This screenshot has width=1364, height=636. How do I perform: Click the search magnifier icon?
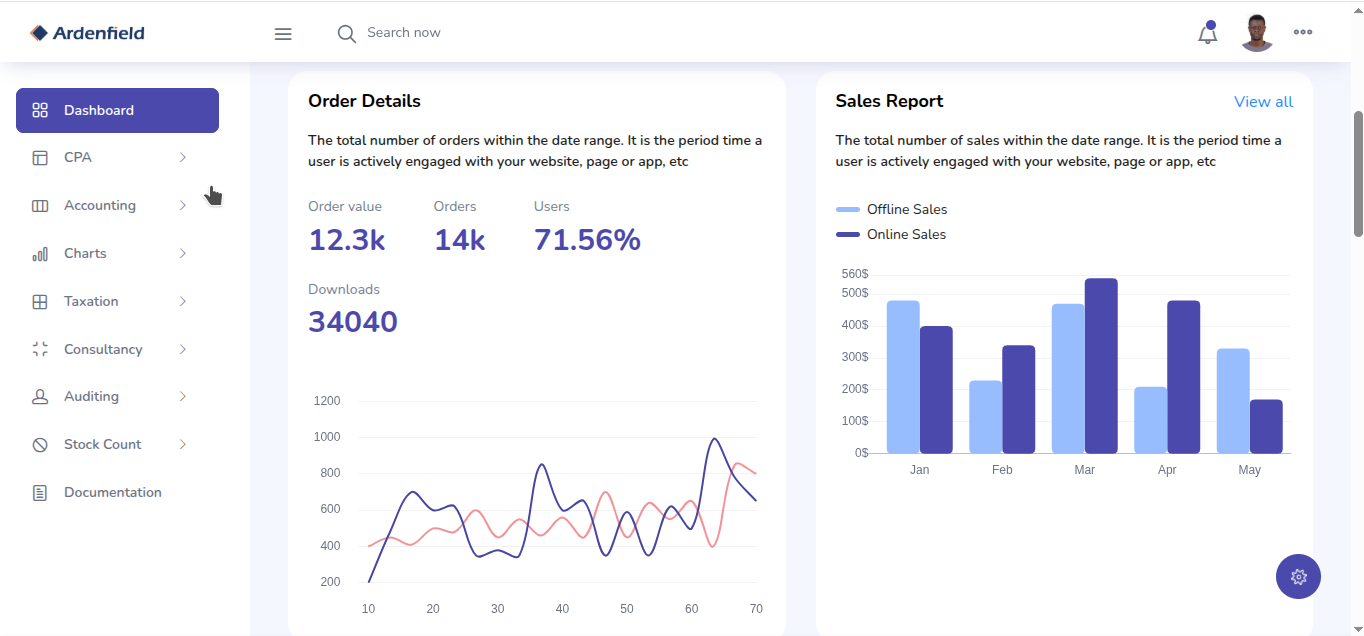[346, 34]
